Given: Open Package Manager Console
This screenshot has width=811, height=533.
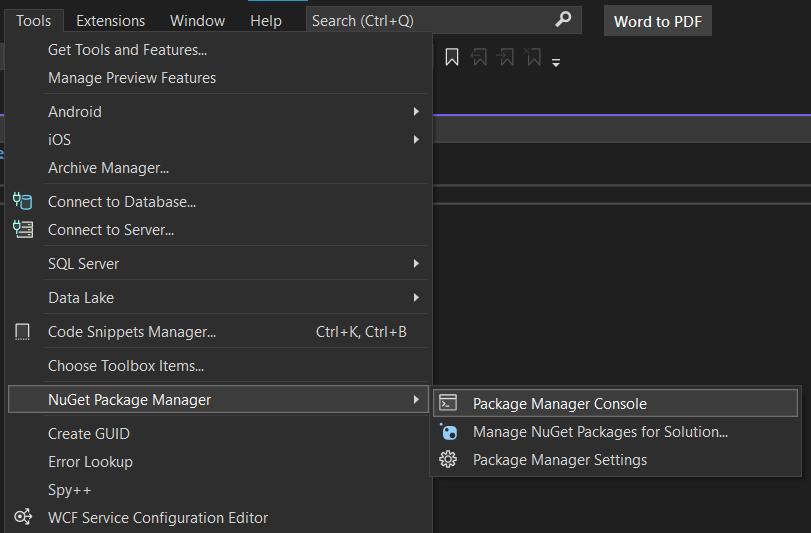Looking at the screenshot, I should (615, 403).
